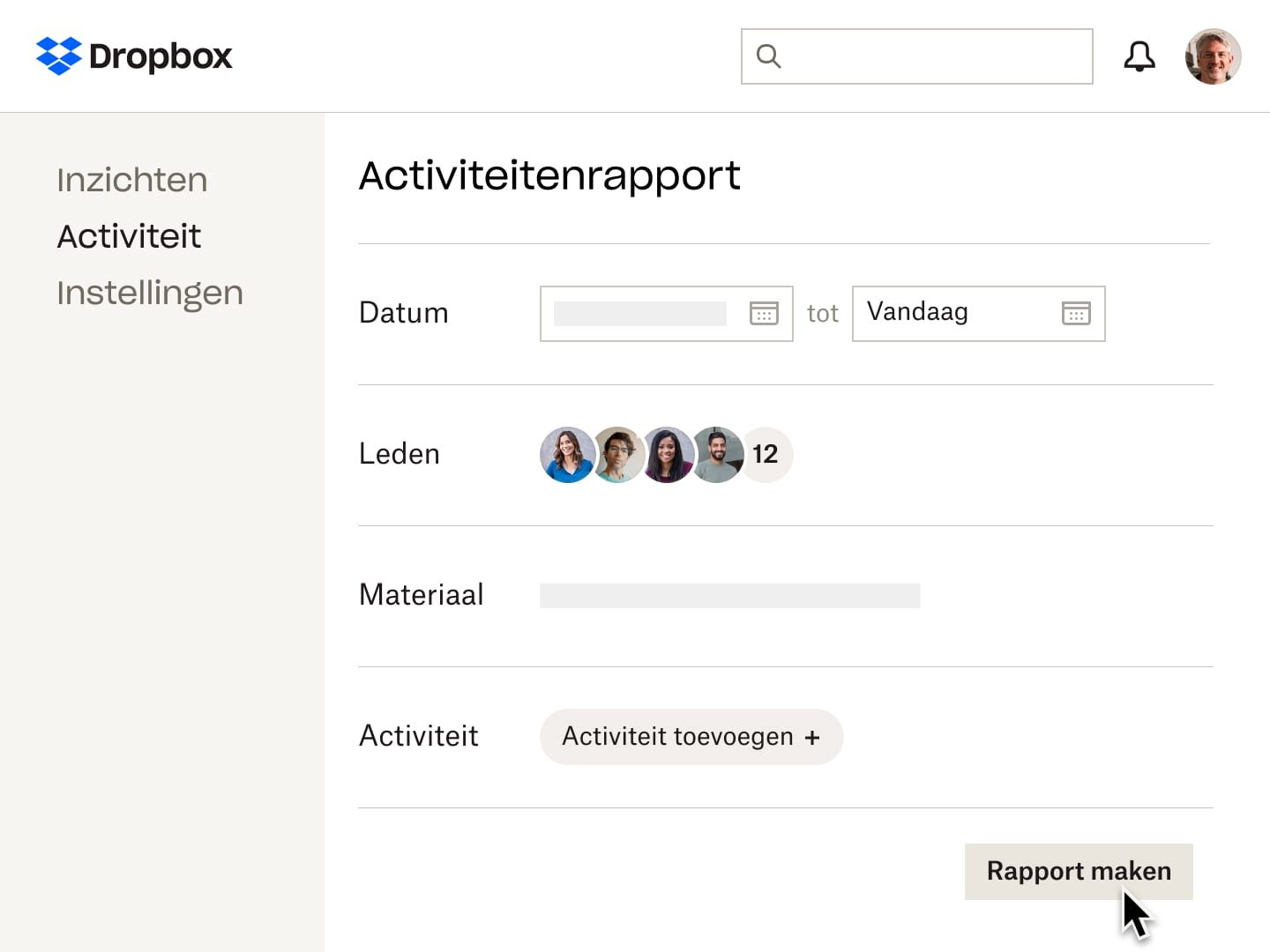
Task: Select first member avatar with blue top
Action: 567,455
